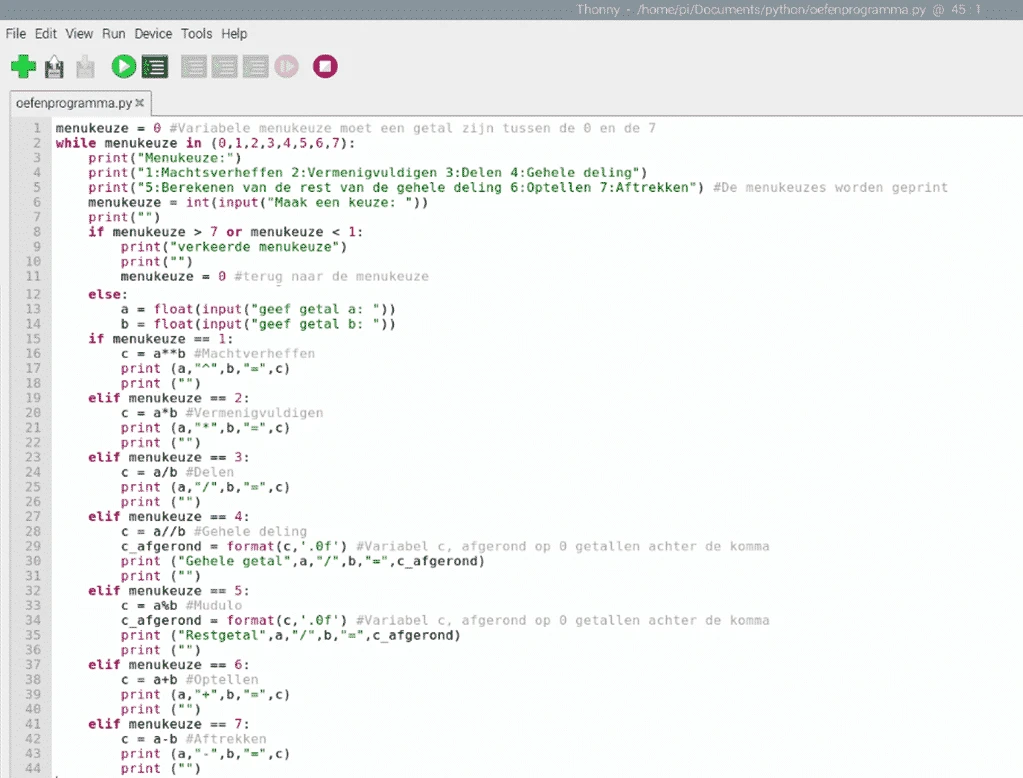Stop and restart the backend
Screen dimensions: 1023x778
pos(324,66)
